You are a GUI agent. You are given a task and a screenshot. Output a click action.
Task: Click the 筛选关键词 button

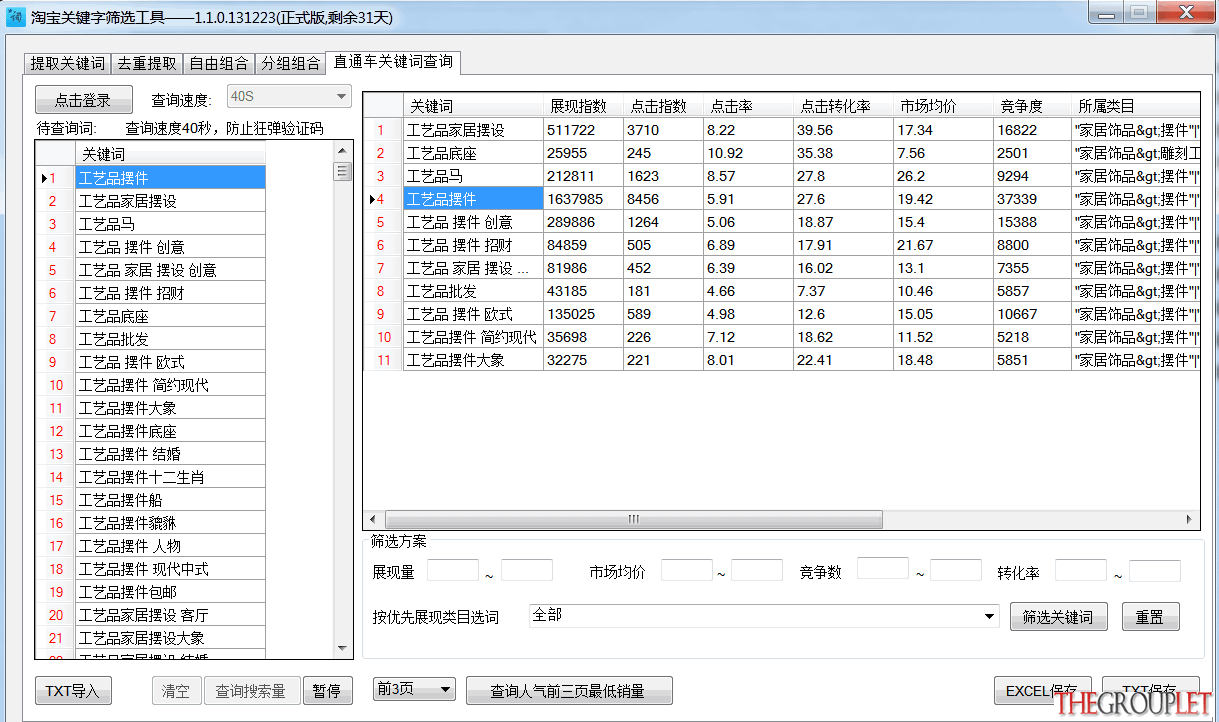point(1058,617)
